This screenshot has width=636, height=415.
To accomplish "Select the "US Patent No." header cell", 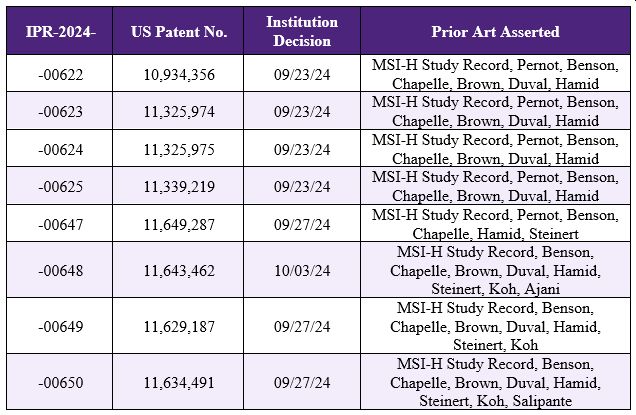I will point(179,31).
